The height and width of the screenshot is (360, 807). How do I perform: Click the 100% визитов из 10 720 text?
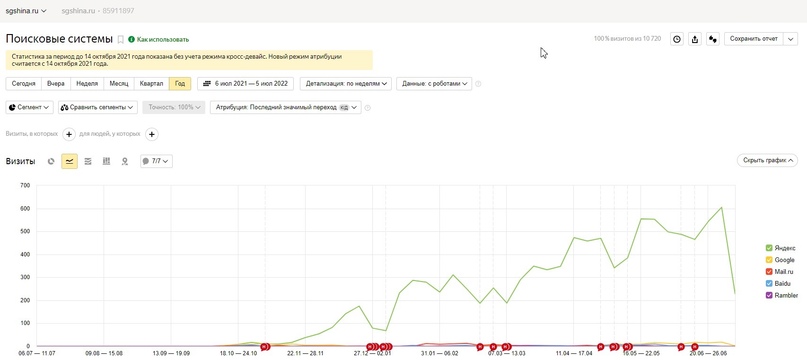[627, 39]
